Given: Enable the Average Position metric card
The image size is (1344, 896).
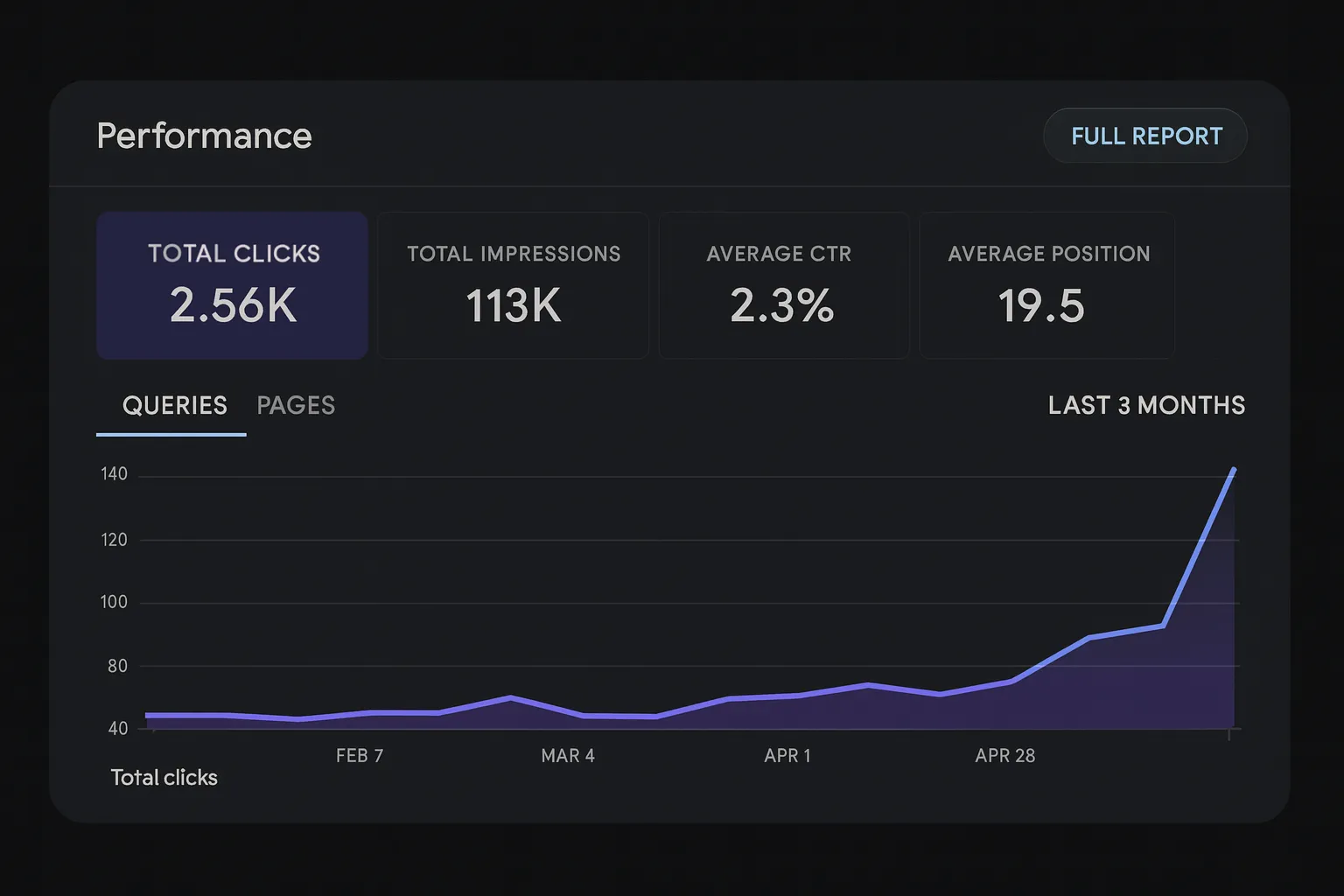Looking at the screenshot, I should [1046, 285].
